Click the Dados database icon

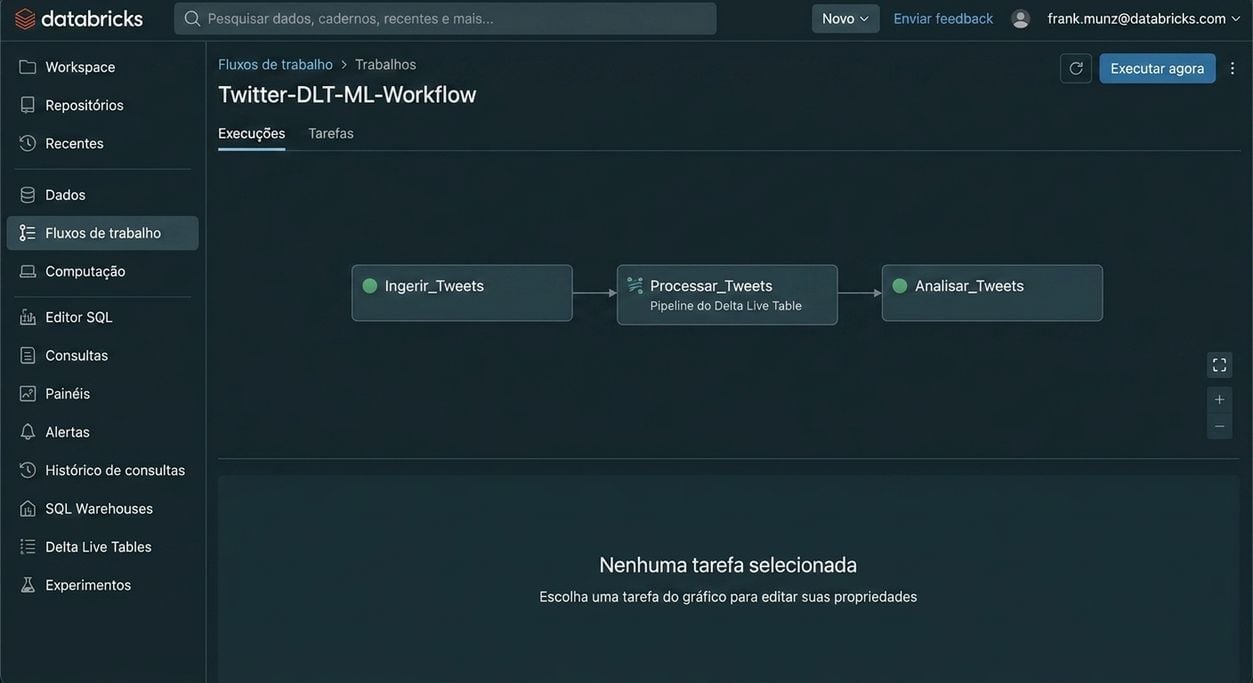(x=28, y=195)
